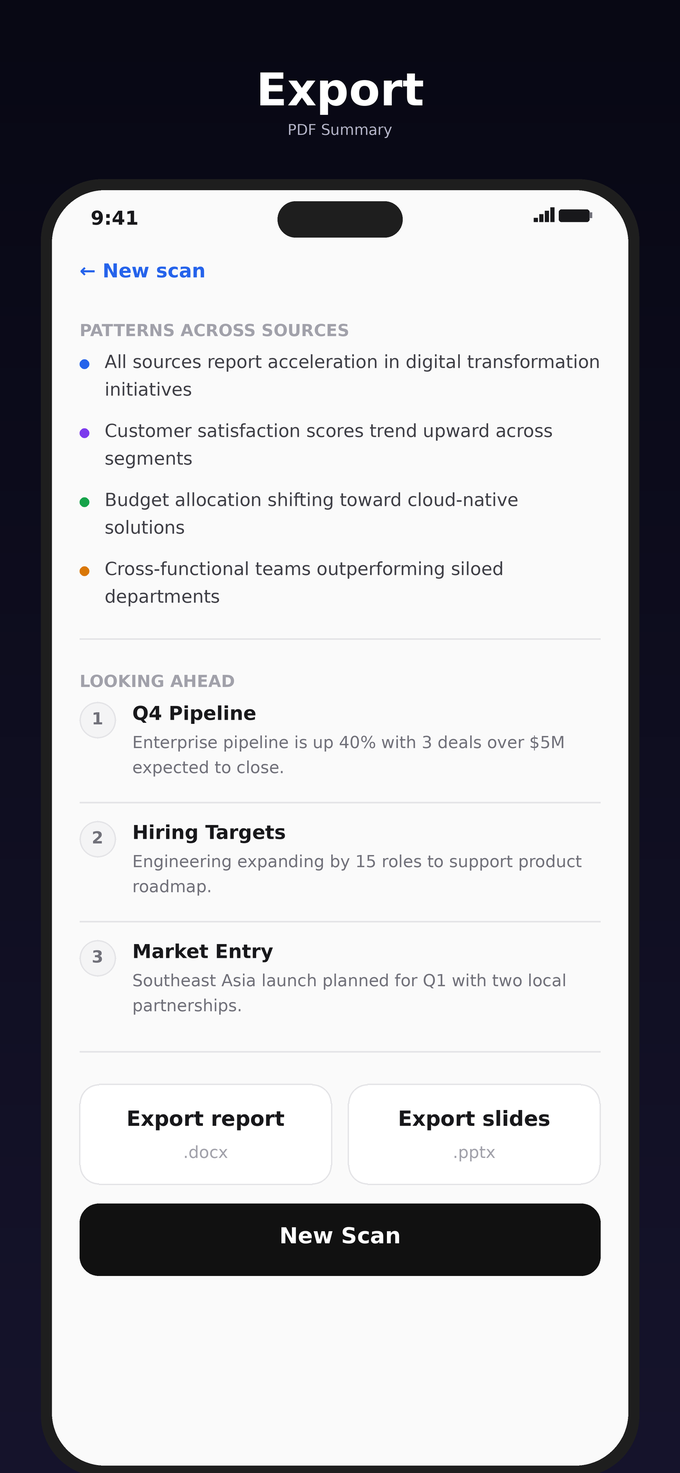The height and width of the screenshot is (1473, 680).
Task: Tap the battery icon in status bar
Action: click(575, 215)
